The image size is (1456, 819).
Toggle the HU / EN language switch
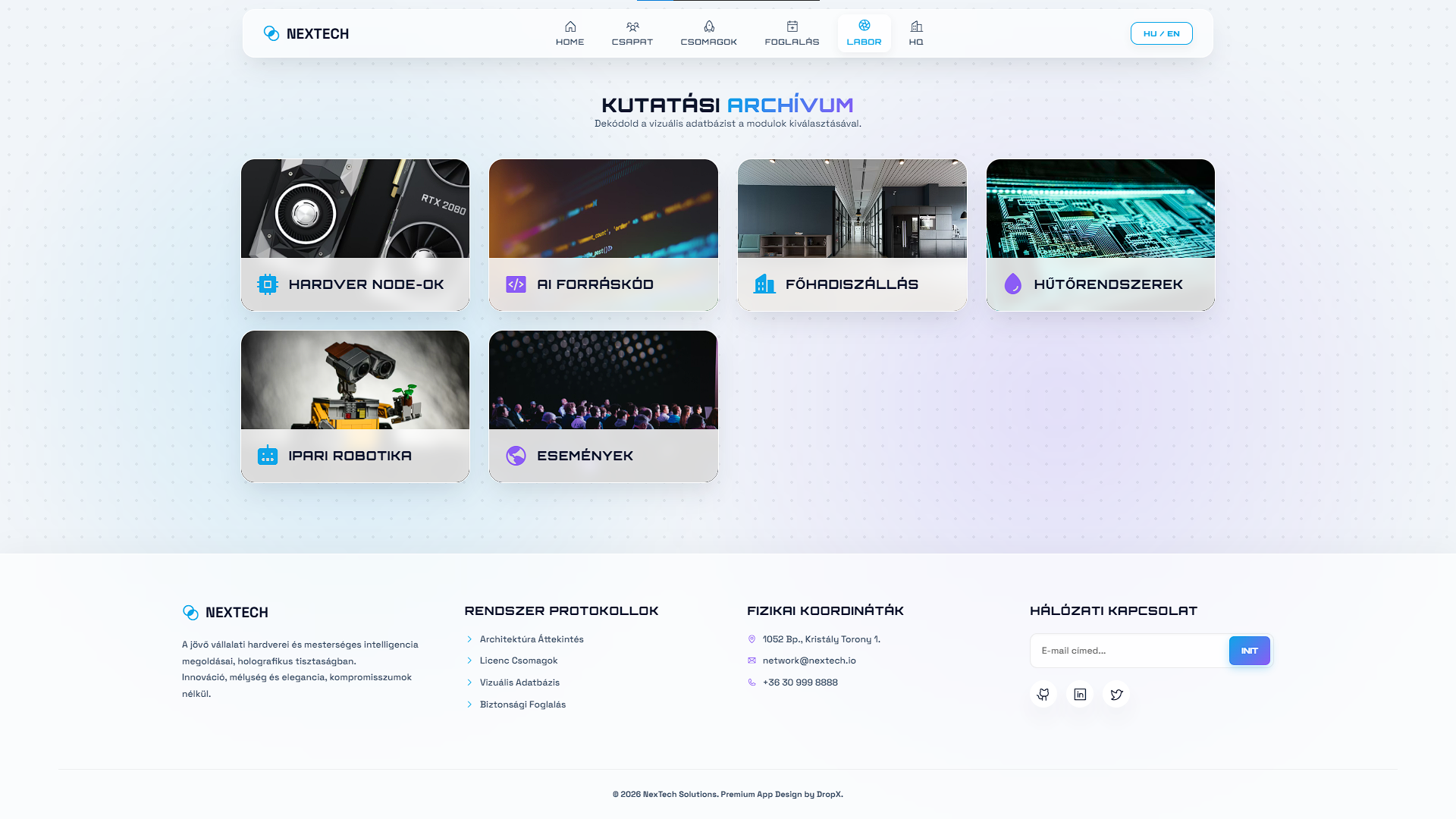(x=1161, y=33)
